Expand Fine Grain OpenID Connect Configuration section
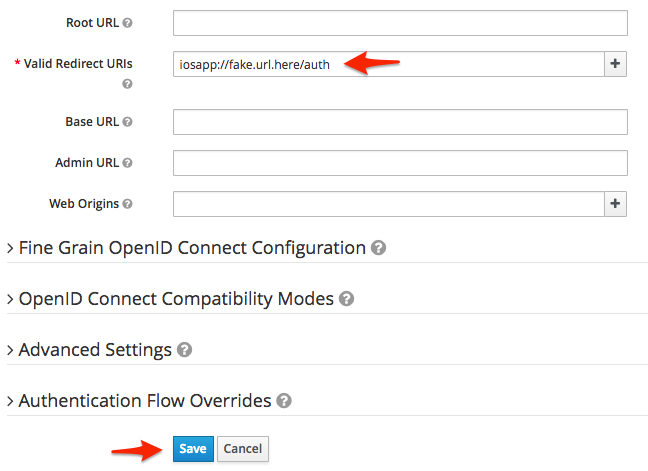This screenshot has height=471, width=648. click(192, 248)
